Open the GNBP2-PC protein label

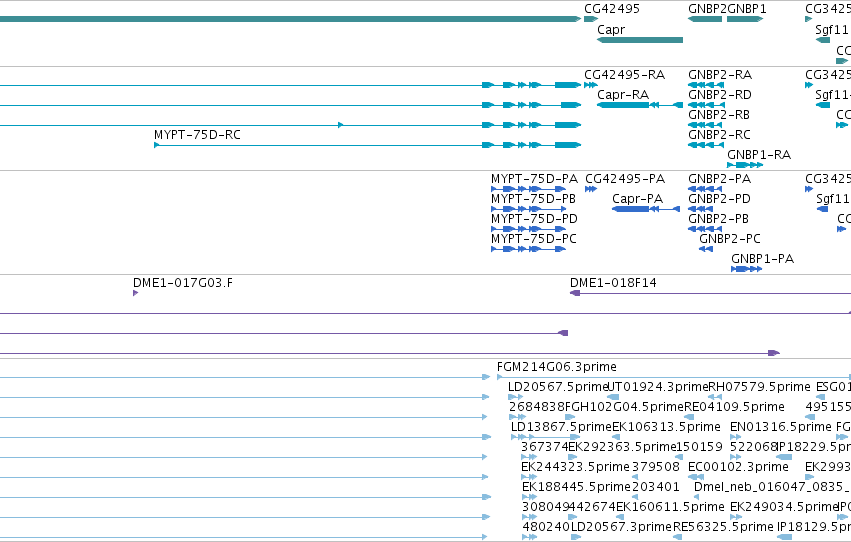click(729, 239)
